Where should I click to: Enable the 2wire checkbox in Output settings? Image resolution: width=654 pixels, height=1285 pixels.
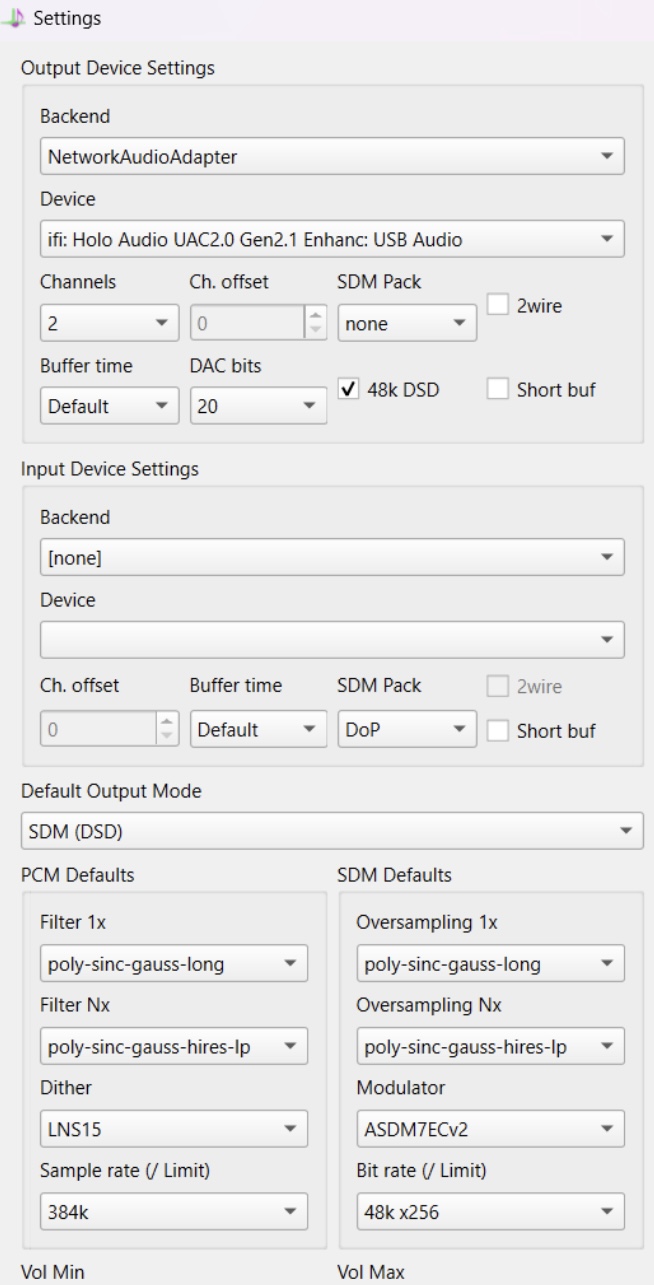pyautogui.click(x=496, y=305)
